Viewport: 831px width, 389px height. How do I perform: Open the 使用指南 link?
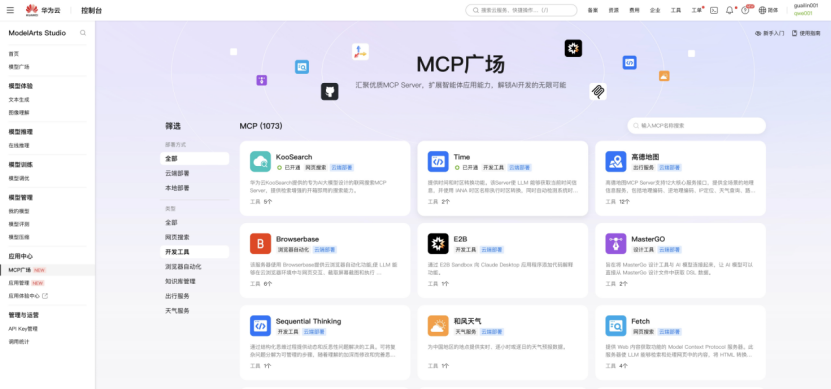coord(806,33)
